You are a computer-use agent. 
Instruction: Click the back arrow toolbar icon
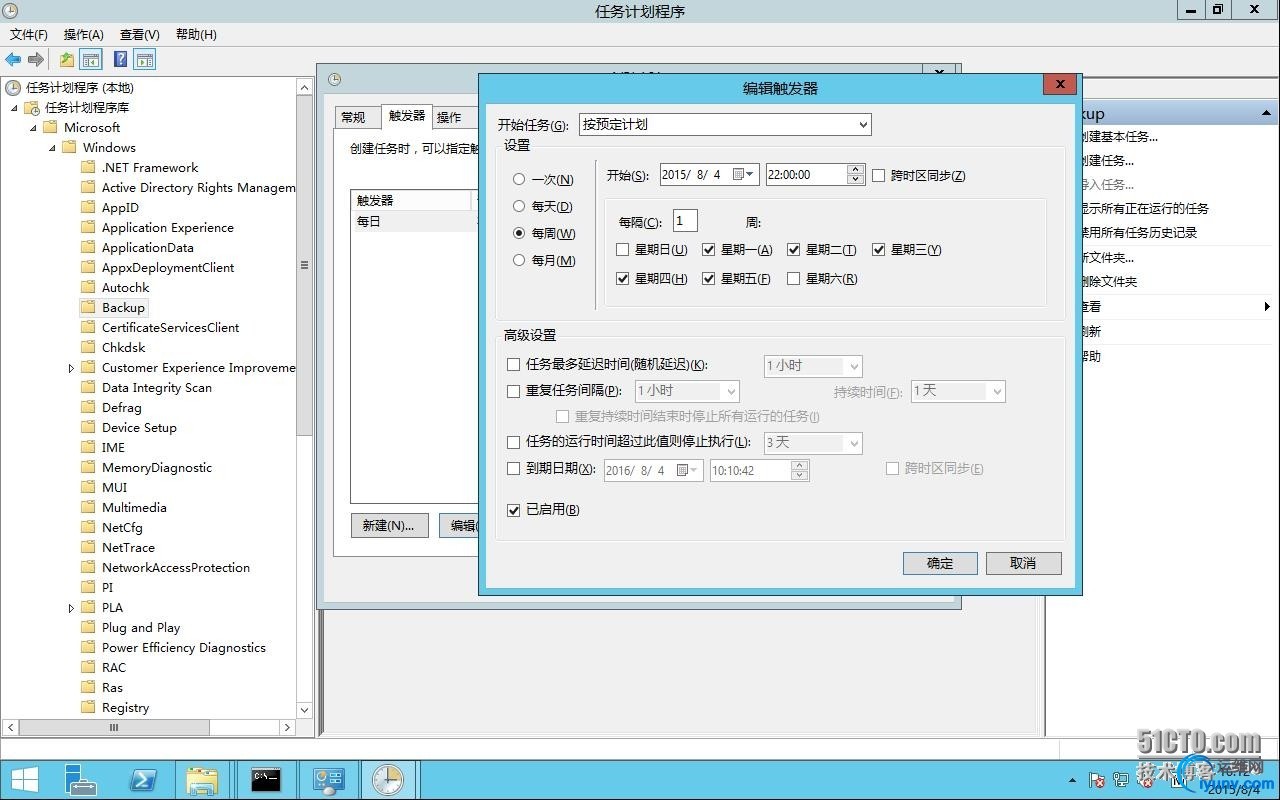[13, 60]
